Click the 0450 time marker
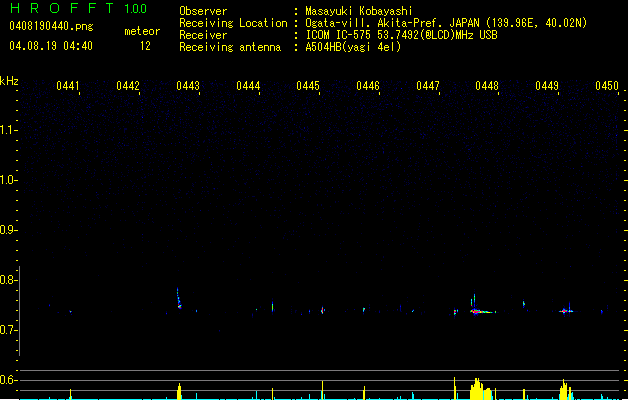Viewport: 629px width, 400px height. coord(607,86)
